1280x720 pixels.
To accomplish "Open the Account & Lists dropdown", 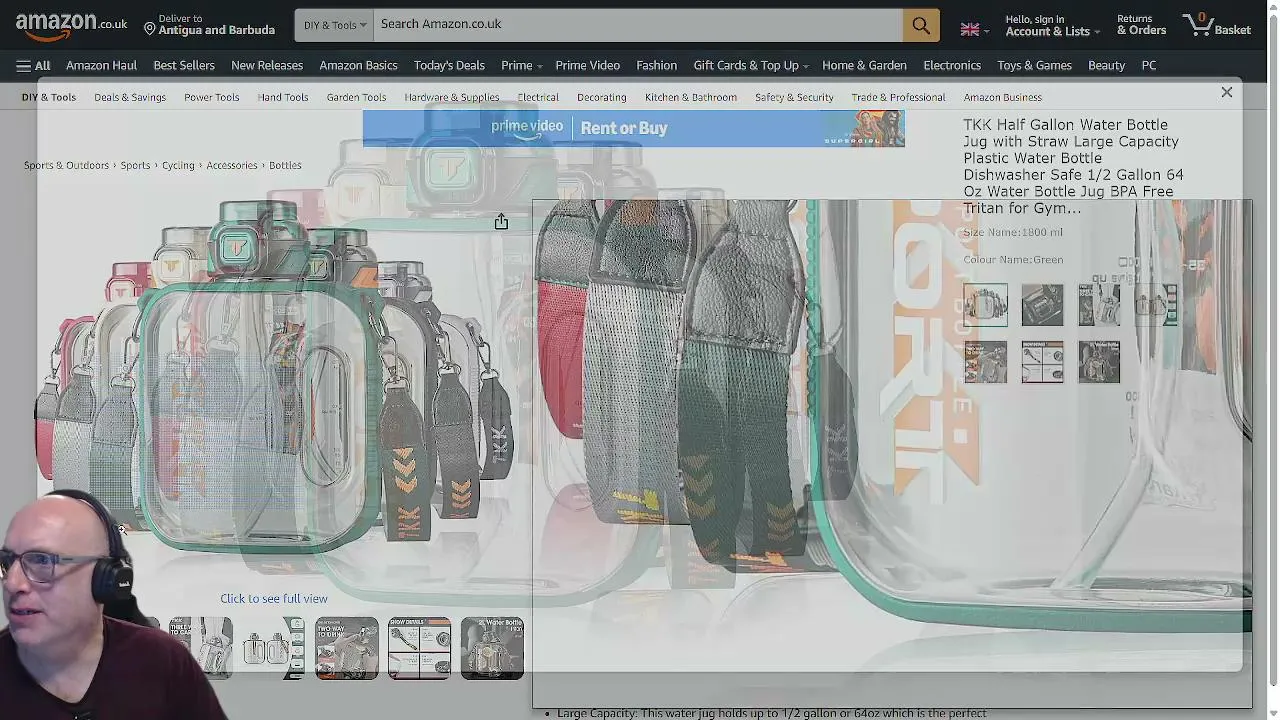I will pyautogui.click(x=1052, y=25).
